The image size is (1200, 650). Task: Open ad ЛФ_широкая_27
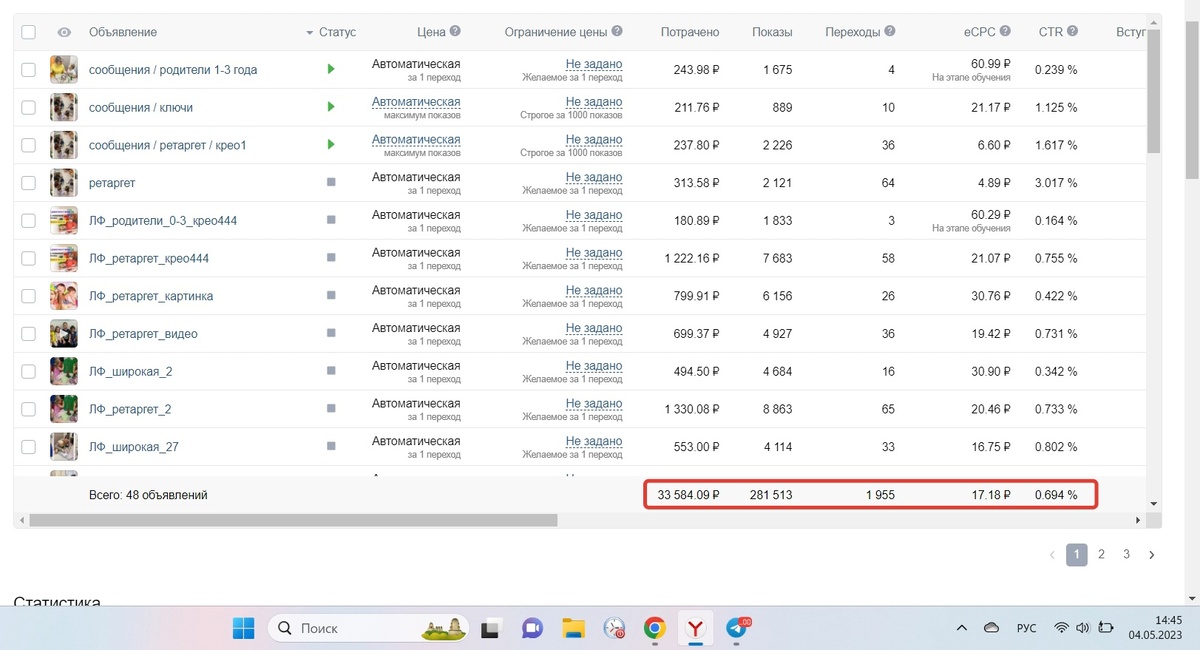(x=134, y=447)
